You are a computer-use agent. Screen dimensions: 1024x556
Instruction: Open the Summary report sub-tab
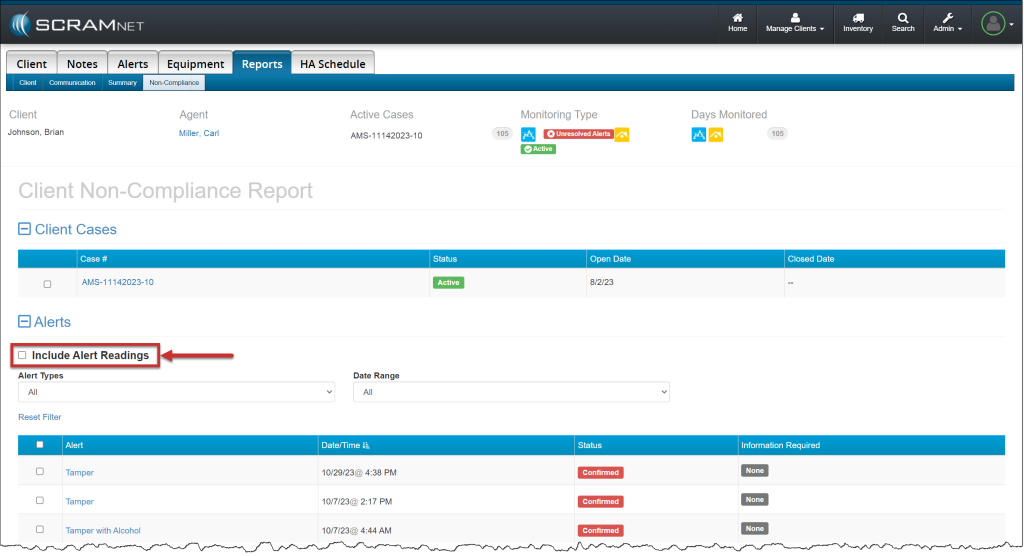coord(122,82)
